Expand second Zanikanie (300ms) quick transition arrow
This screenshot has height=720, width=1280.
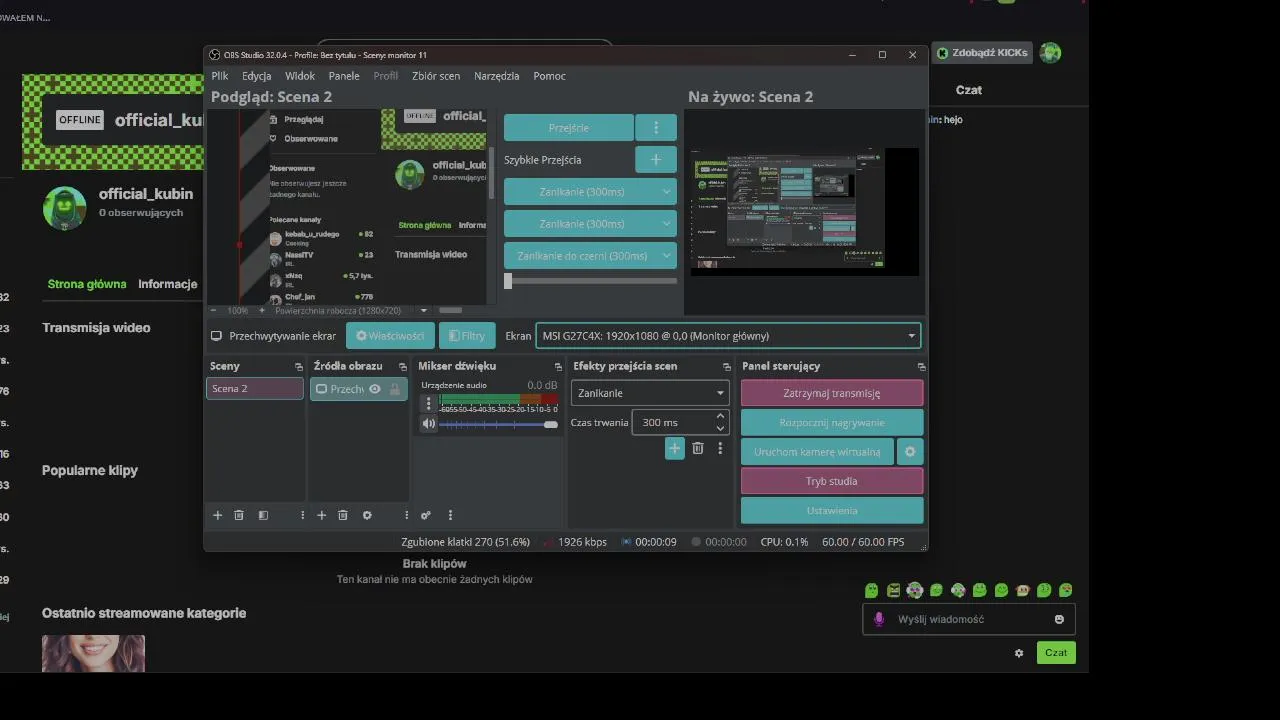pyautogui.click(x=666, y=224)
